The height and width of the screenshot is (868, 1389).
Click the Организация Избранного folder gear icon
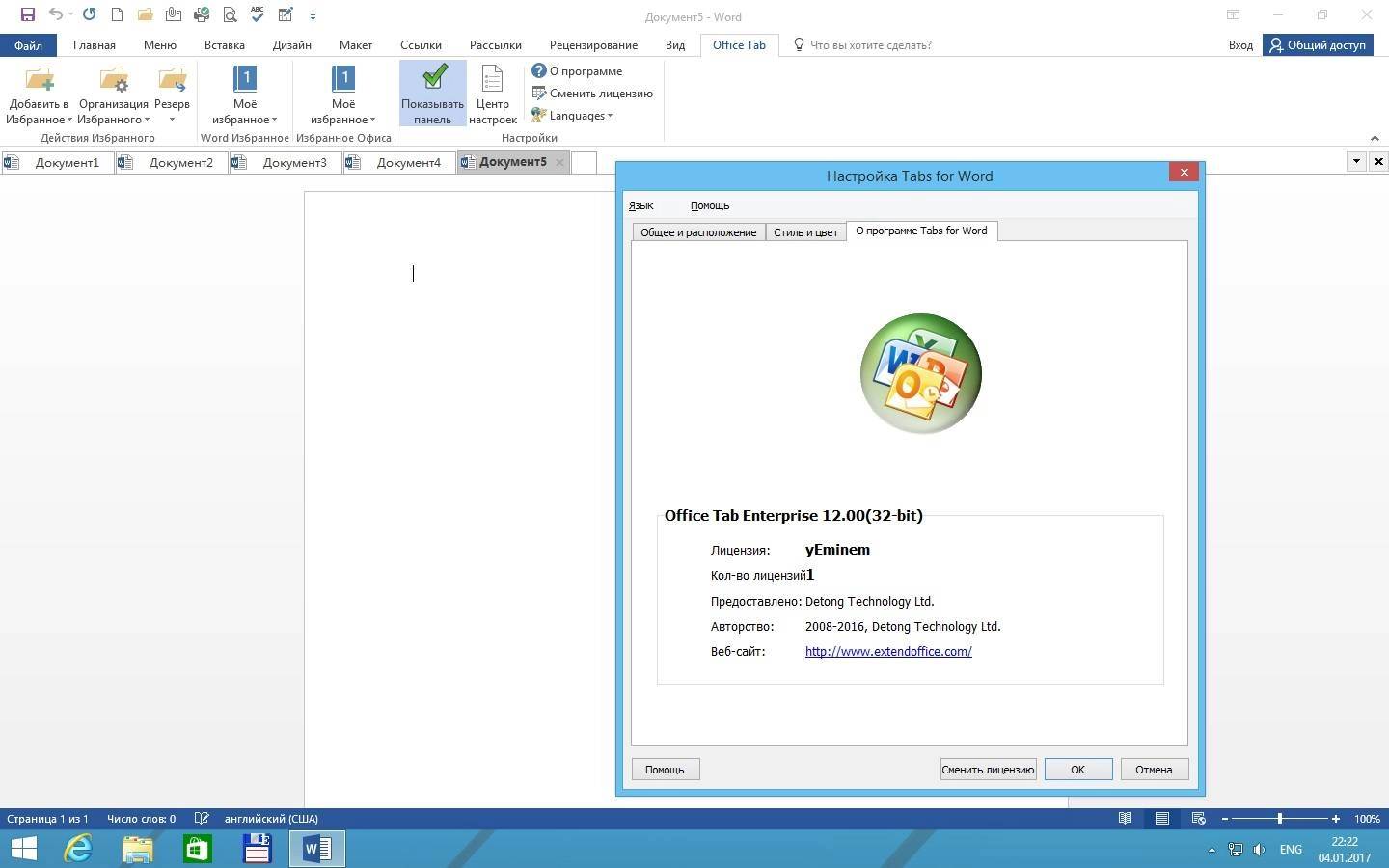click(x=114, y=79)
